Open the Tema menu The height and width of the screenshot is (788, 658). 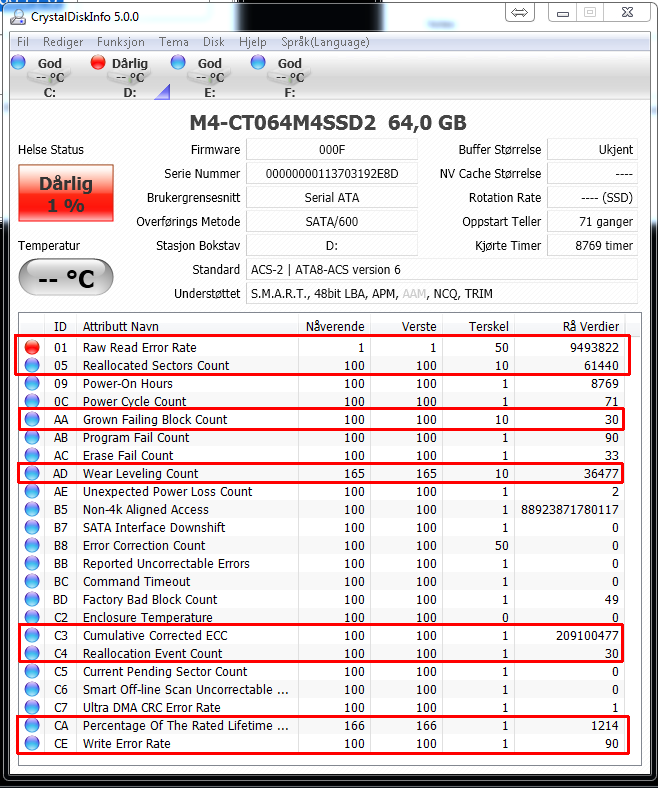[x=174, y=42]
